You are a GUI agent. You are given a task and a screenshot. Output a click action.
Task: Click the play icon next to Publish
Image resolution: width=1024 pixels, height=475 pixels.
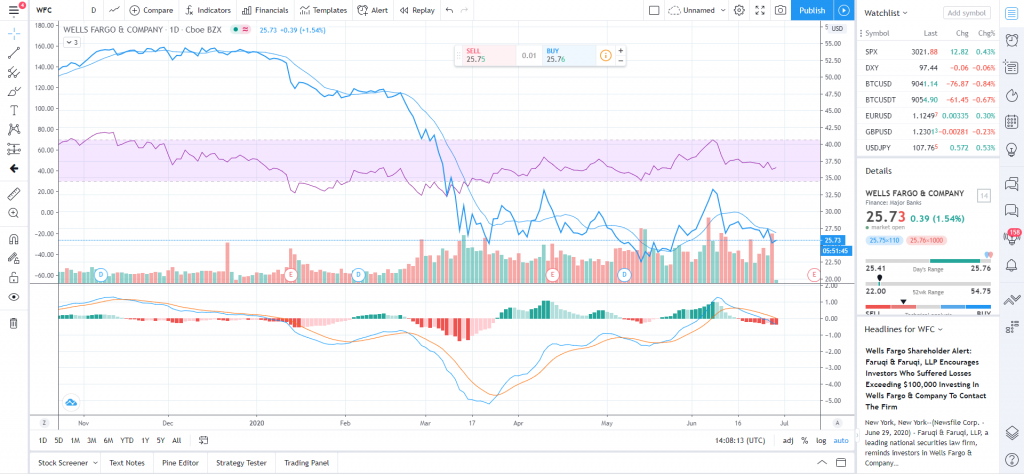844,10
